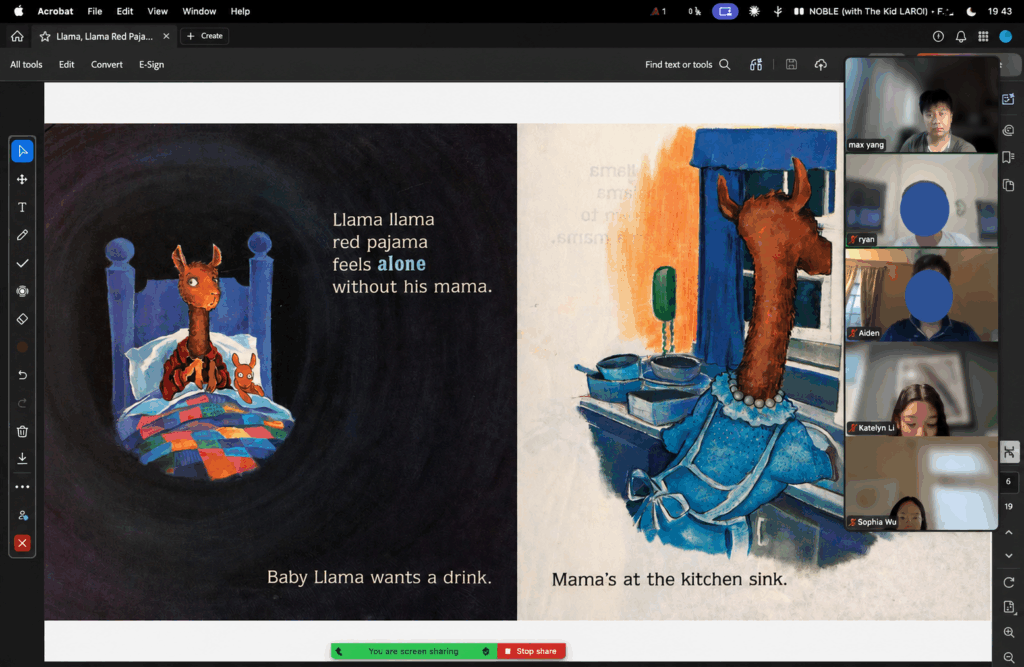Select Sophia Wu video thumbnail
This screenshot has height=667, width=1024.
pos(921,483)
